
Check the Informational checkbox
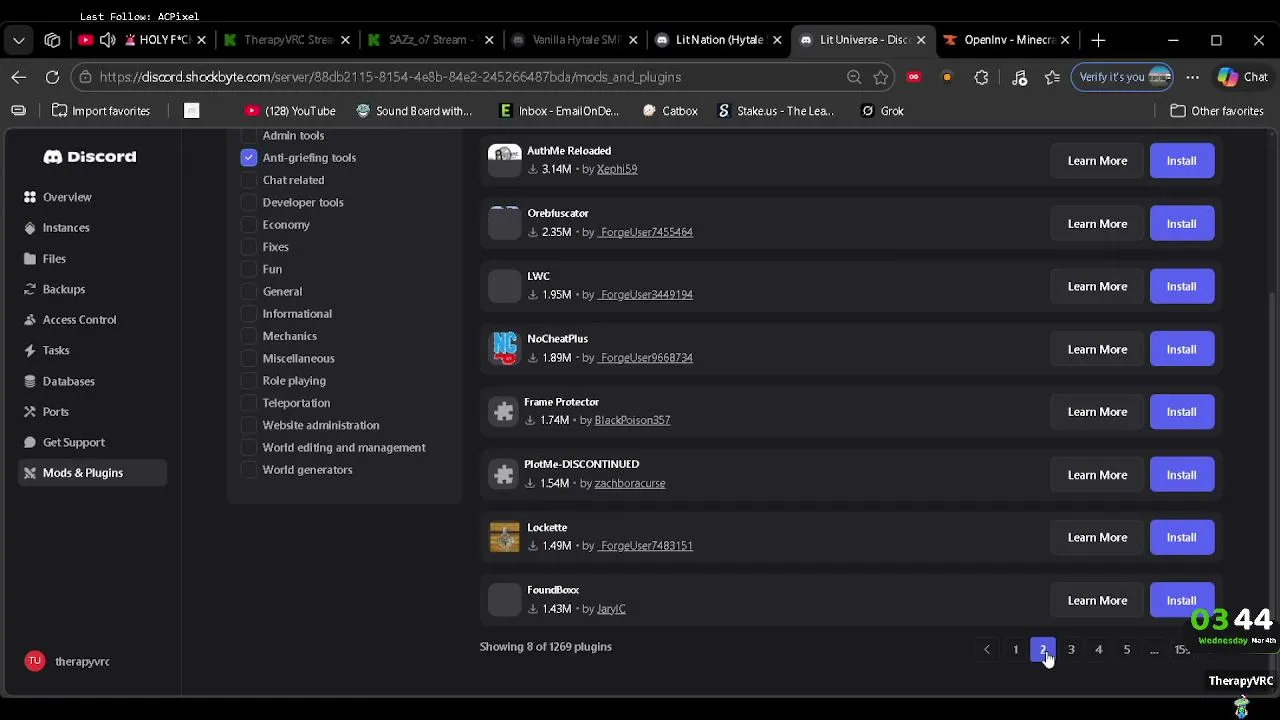[x=249, y=314]
